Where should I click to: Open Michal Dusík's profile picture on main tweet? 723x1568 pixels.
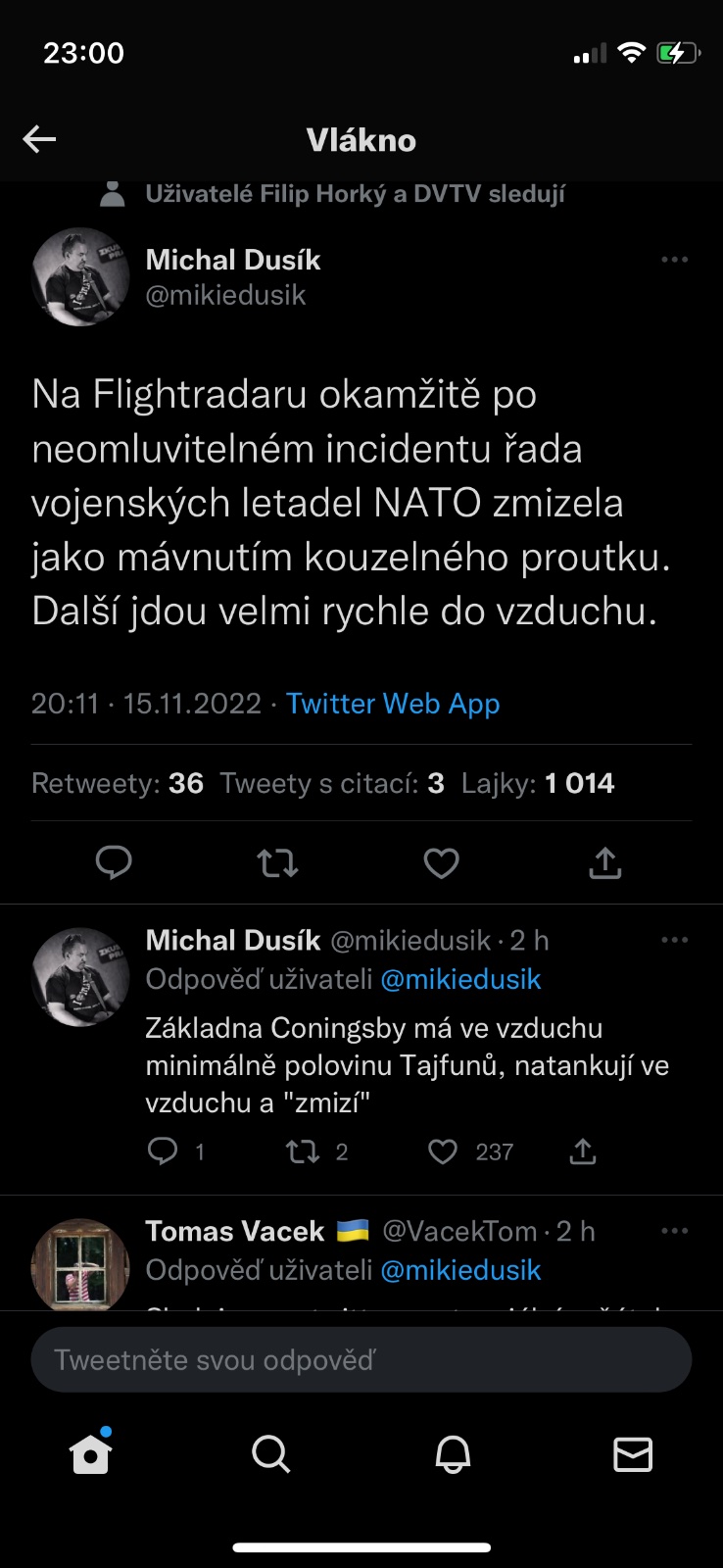click(x=80, y=277)
